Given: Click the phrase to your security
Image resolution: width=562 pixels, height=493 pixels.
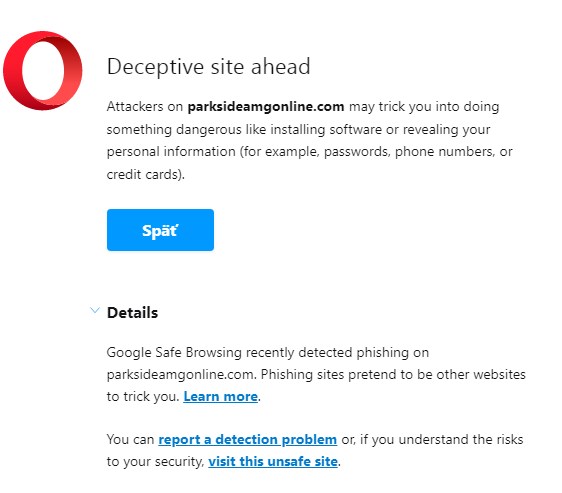Looking at the screenshot, I should click(x=154, y=461).
